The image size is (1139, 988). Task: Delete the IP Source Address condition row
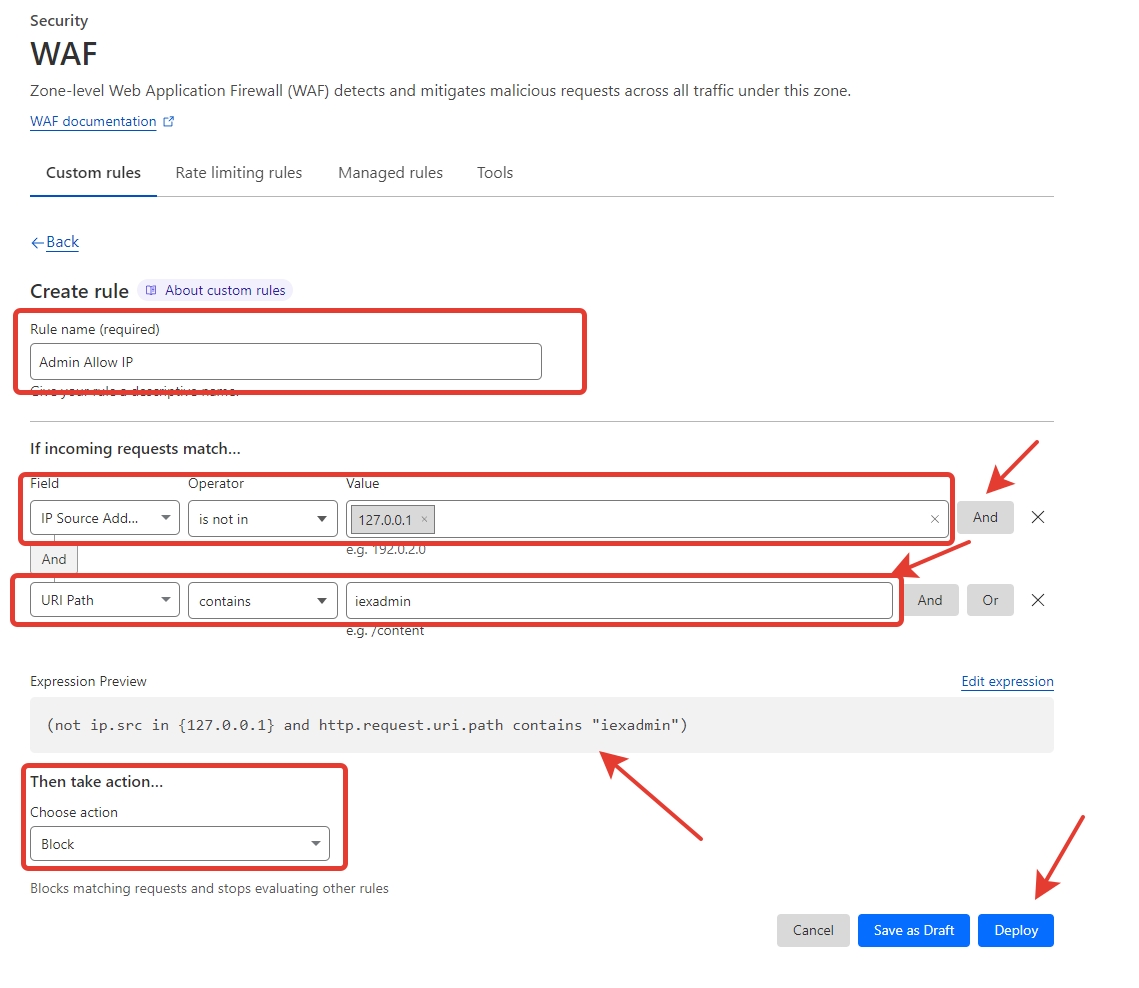[1038, 517]
